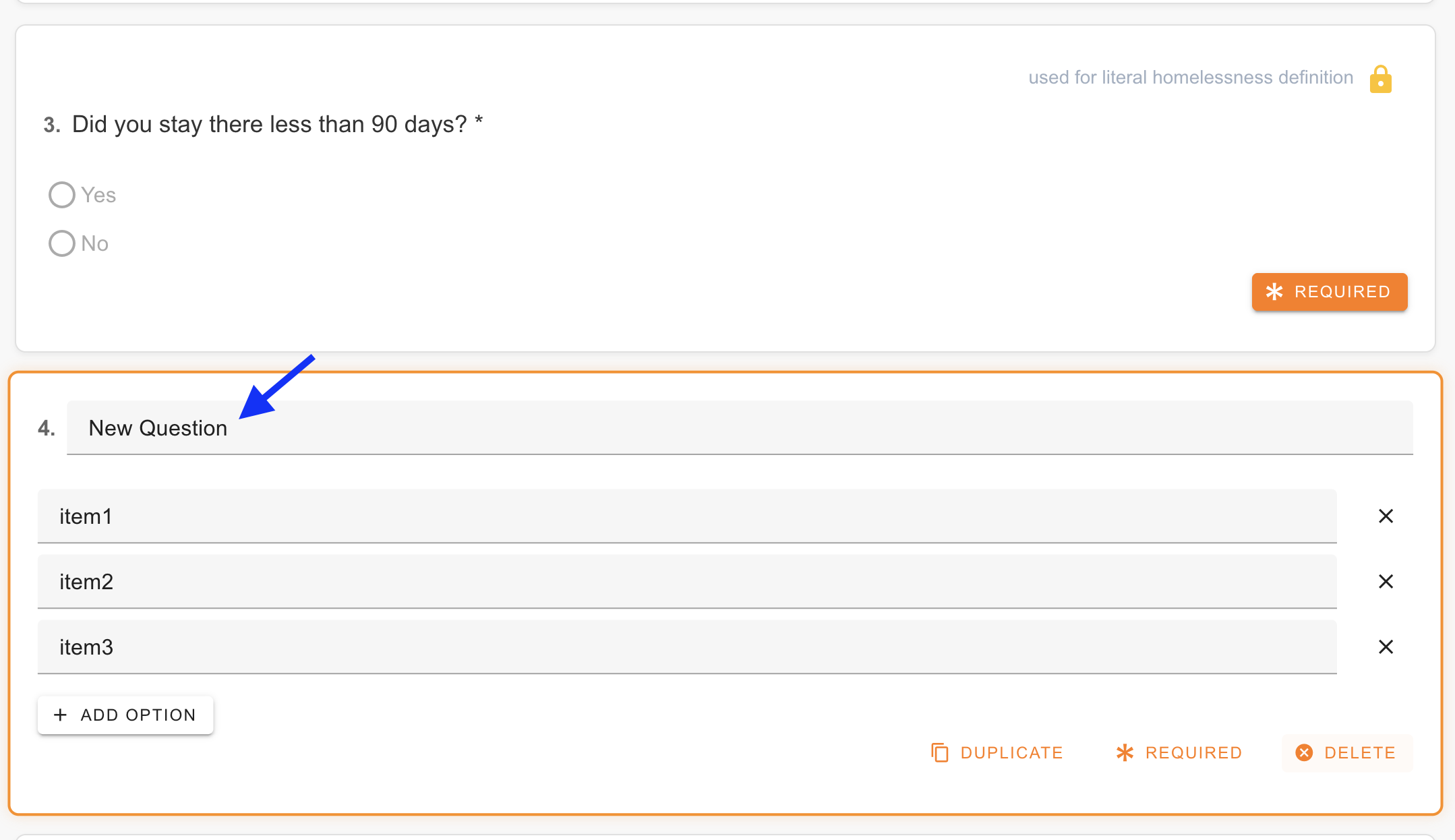1455x840 pixels.
Task: Click the copy icon beside DUPLICATE
Action: [940, 752]
